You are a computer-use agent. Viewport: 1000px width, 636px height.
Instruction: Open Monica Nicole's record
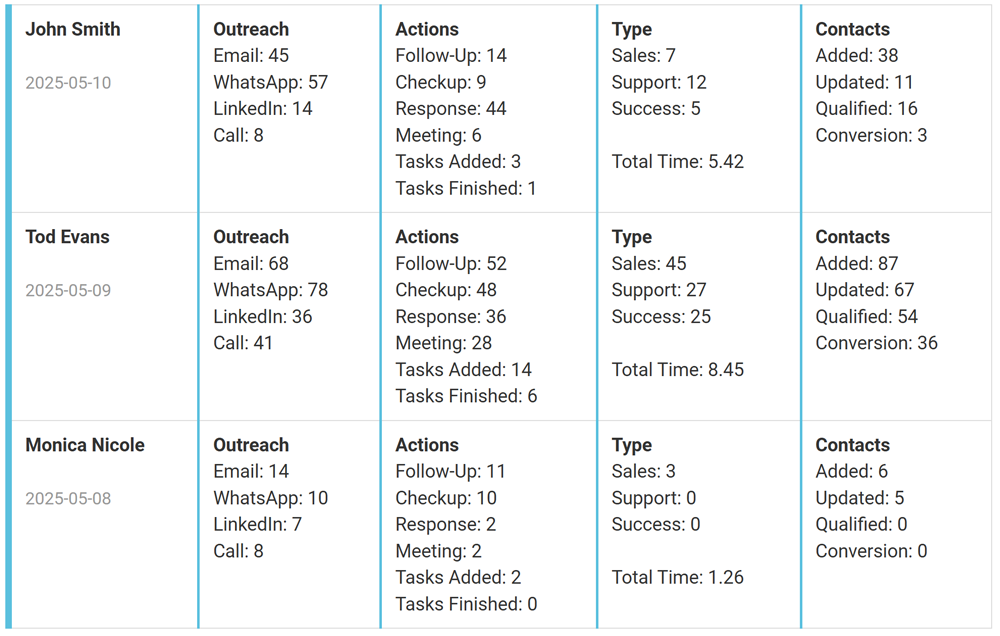[85, 446]
